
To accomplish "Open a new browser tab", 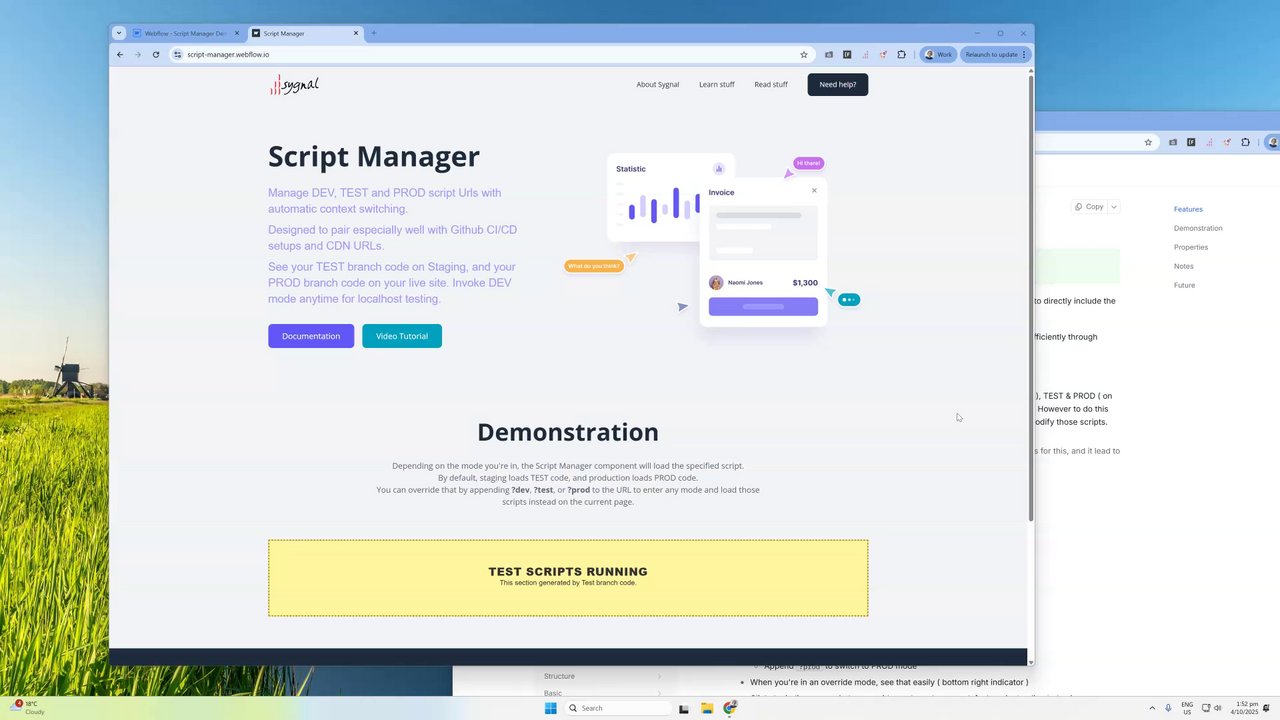I will click(374, 33).
